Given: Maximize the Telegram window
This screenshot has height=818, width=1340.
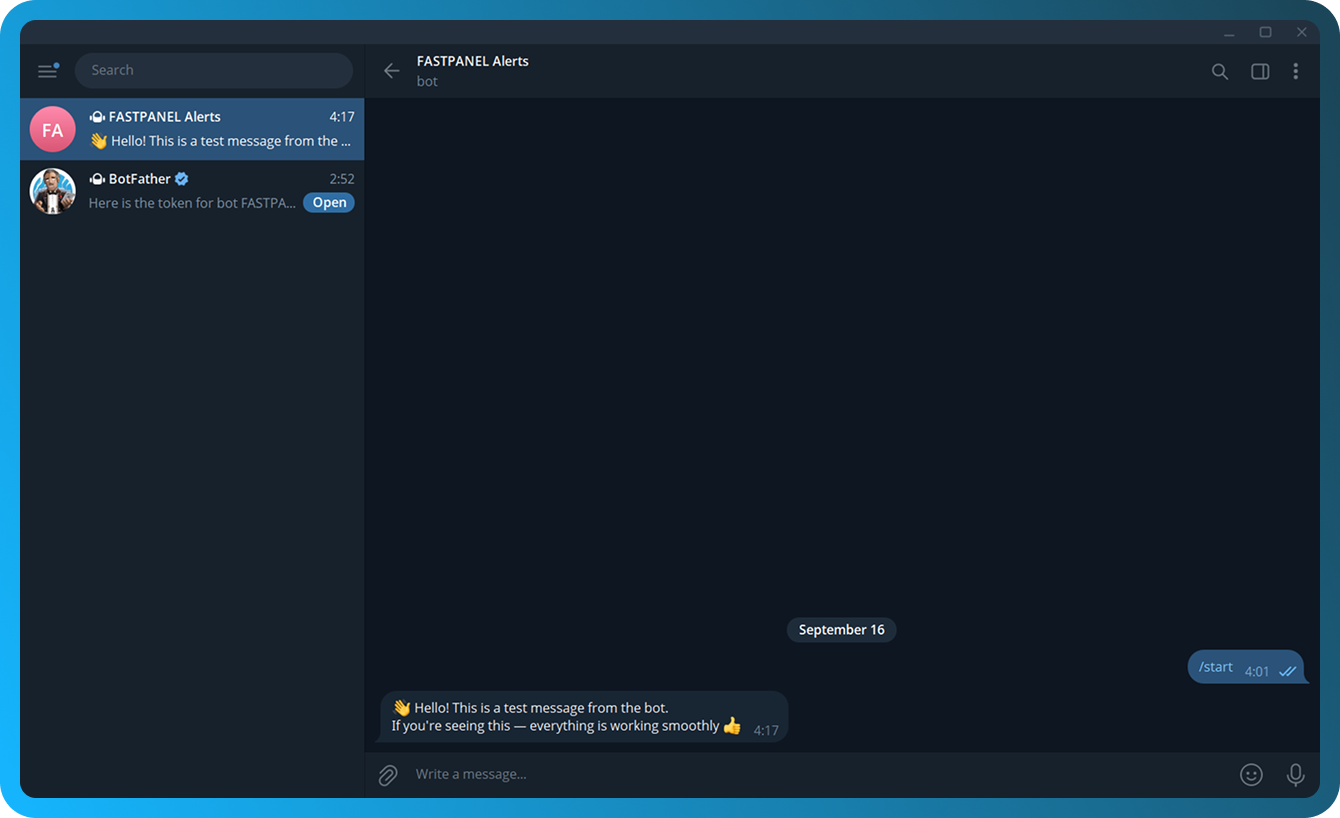Looking at the screenshot, I should click(x=1265, y=32).
